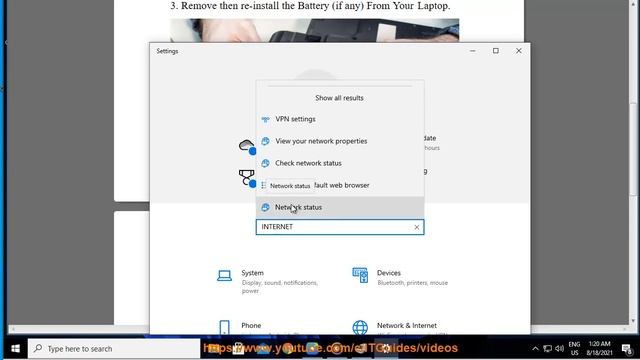This screenshot has width=640, height=360.
Task: Click the OneDrive cloud icon in Settings
Action: tap(247, 146)
